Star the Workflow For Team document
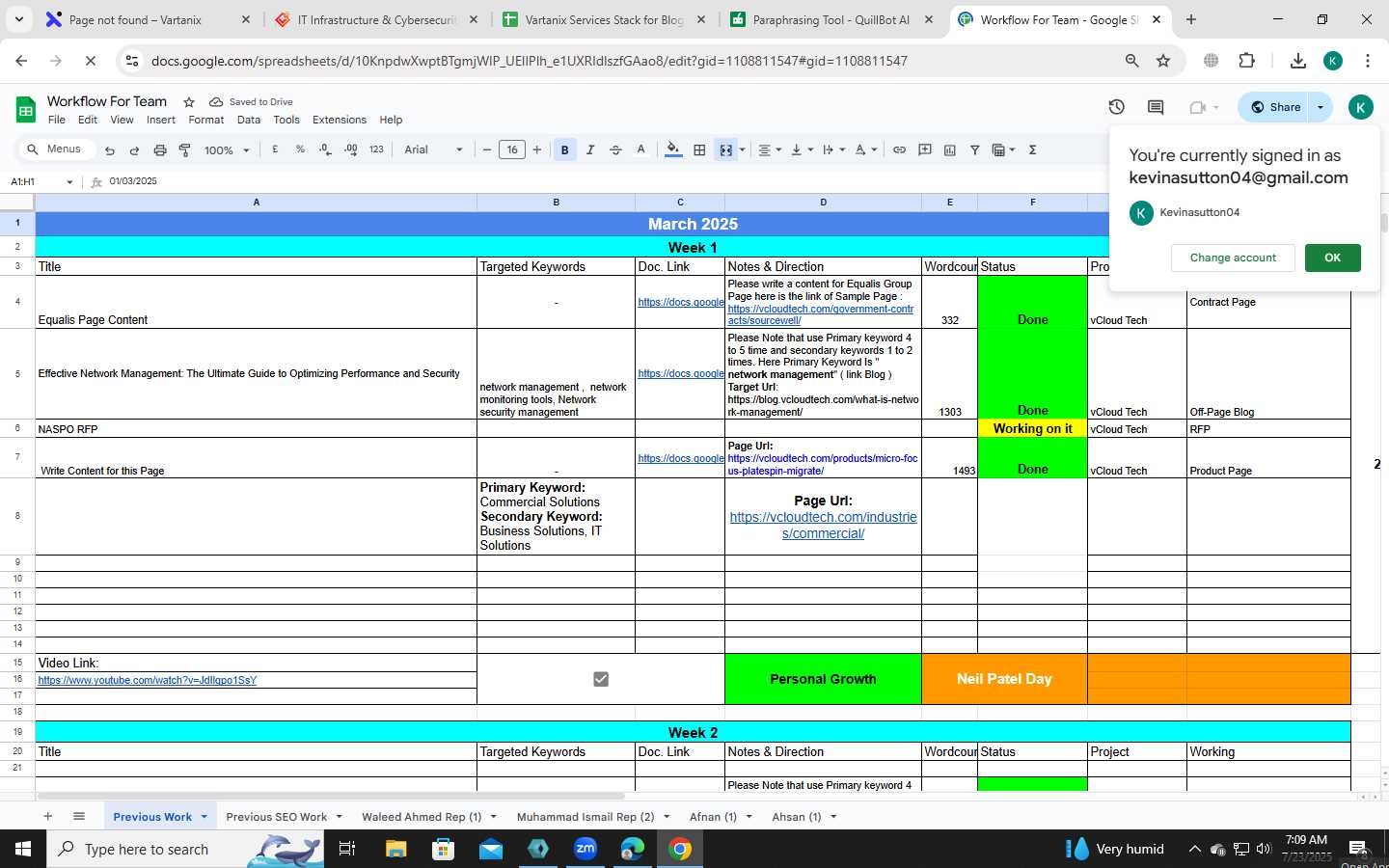The height and width of the screenshot is (868, 1389). click(x=189, y=101)
